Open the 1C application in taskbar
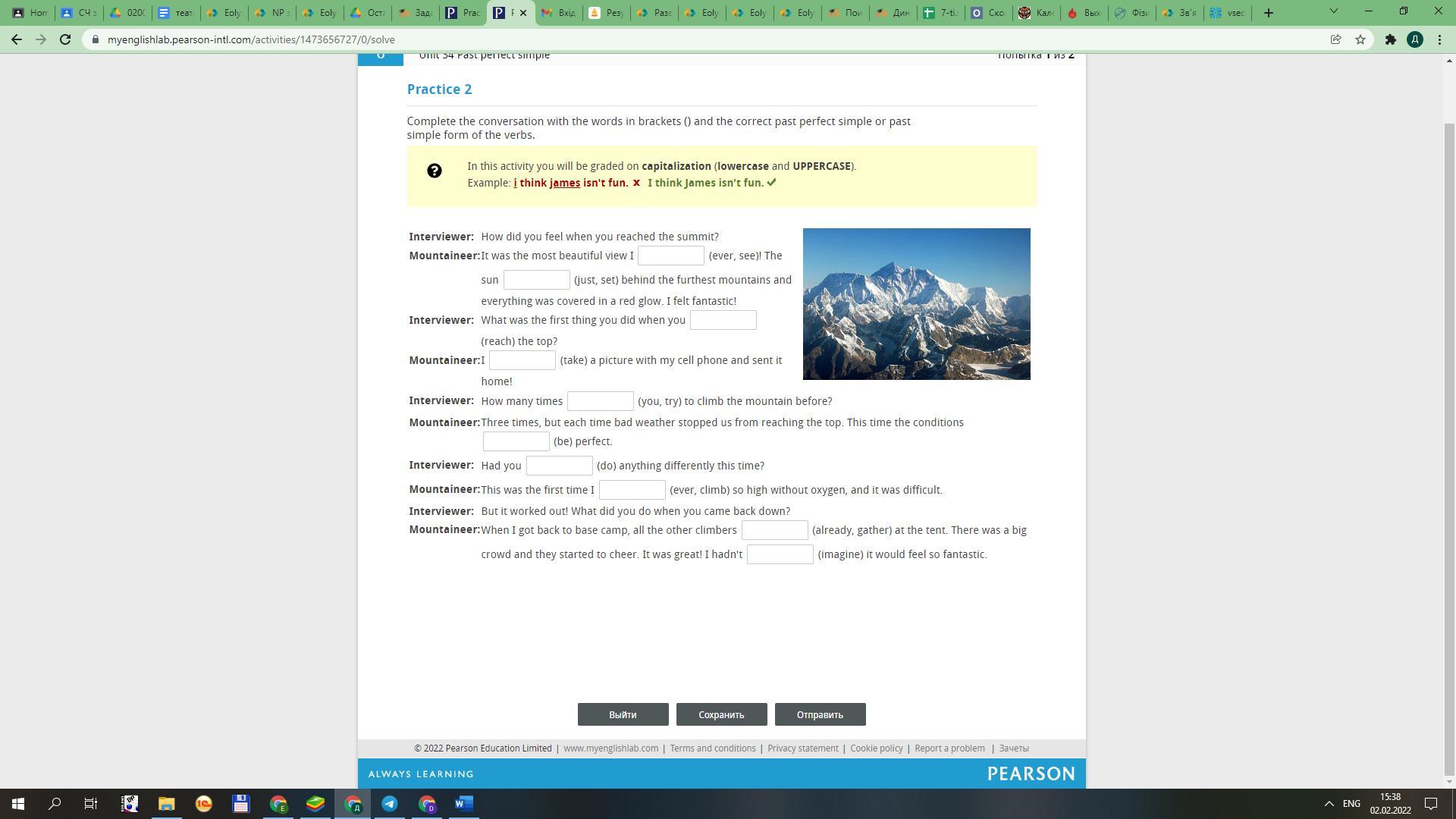 tap(203, 804)
